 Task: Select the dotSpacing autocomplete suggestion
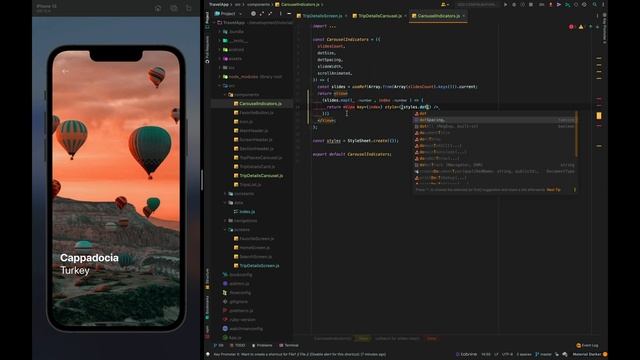495,120
